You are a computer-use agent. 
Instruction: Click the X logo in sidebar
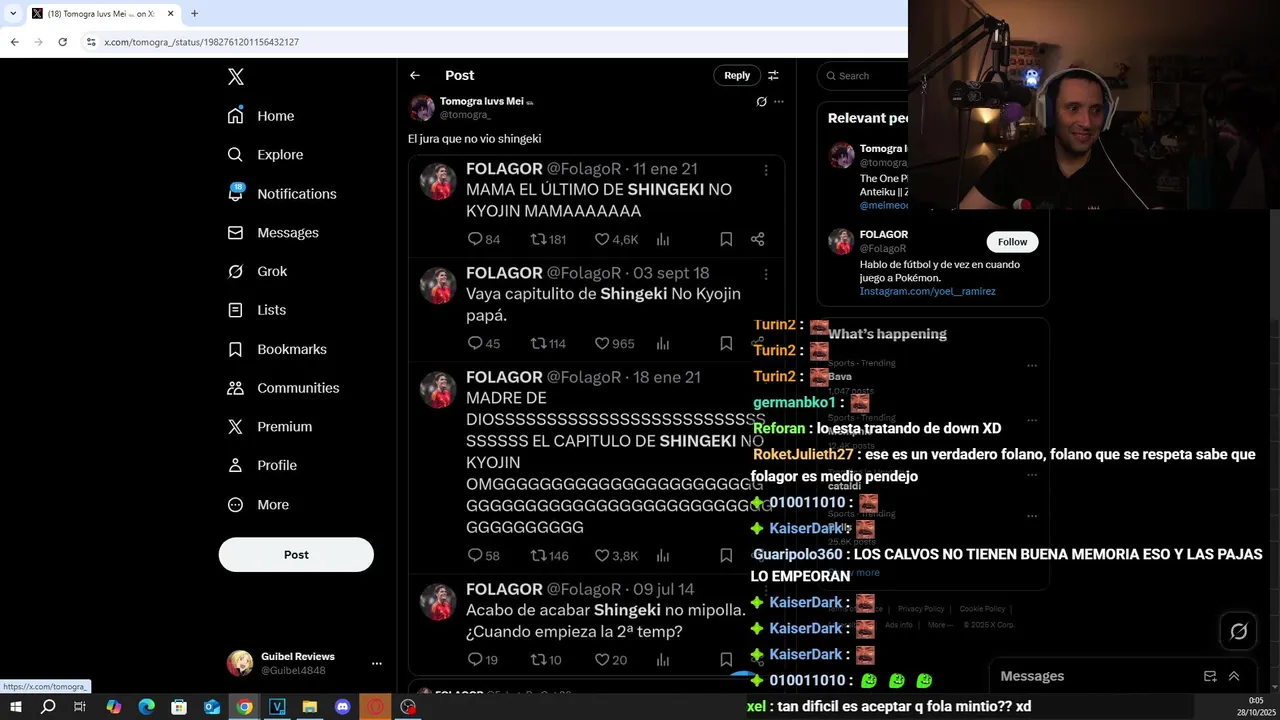(235, 76)
